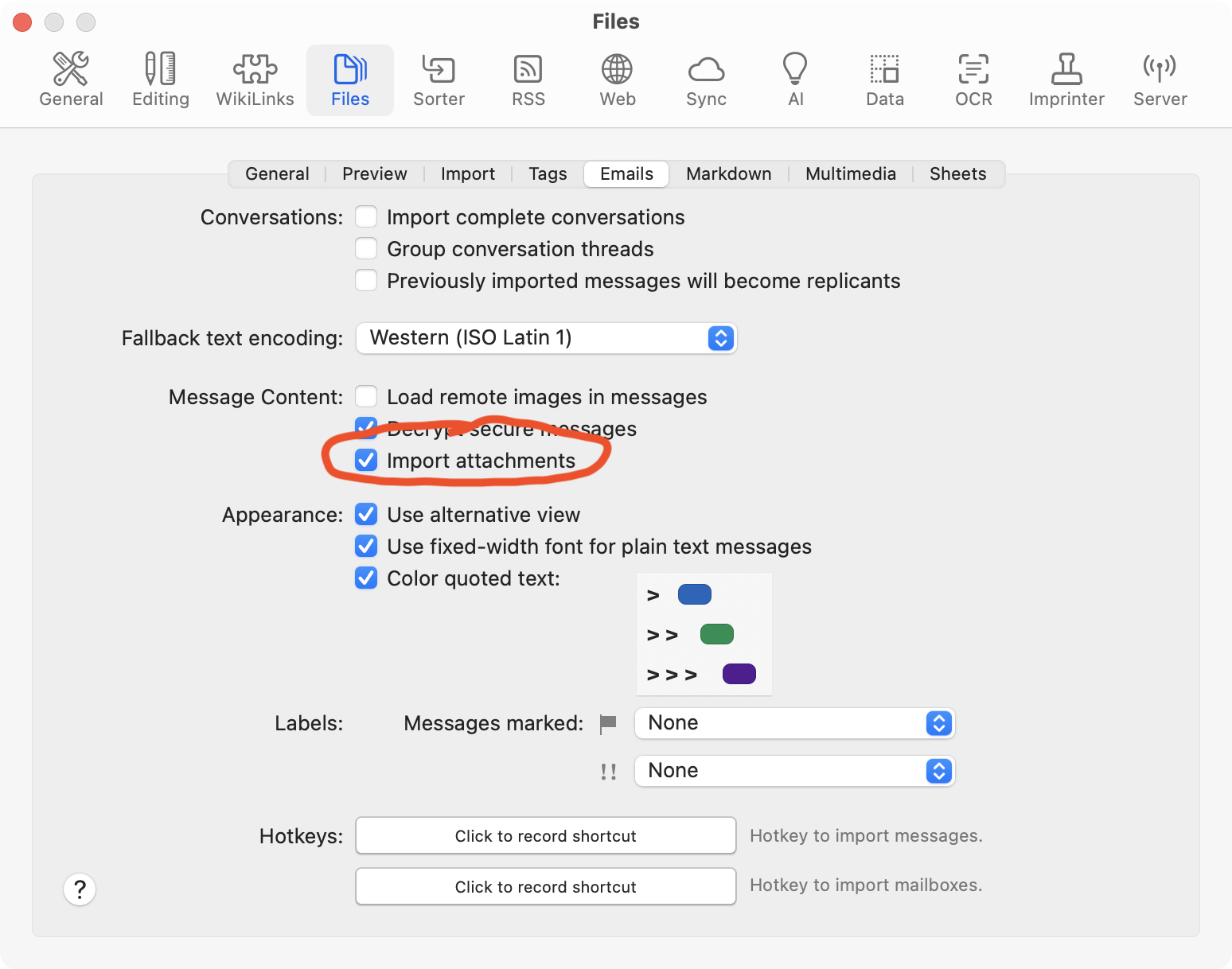Record hotkey for importing messages
The height and width of the screenshot is (969, 1232).
click(x=545, y=836)
